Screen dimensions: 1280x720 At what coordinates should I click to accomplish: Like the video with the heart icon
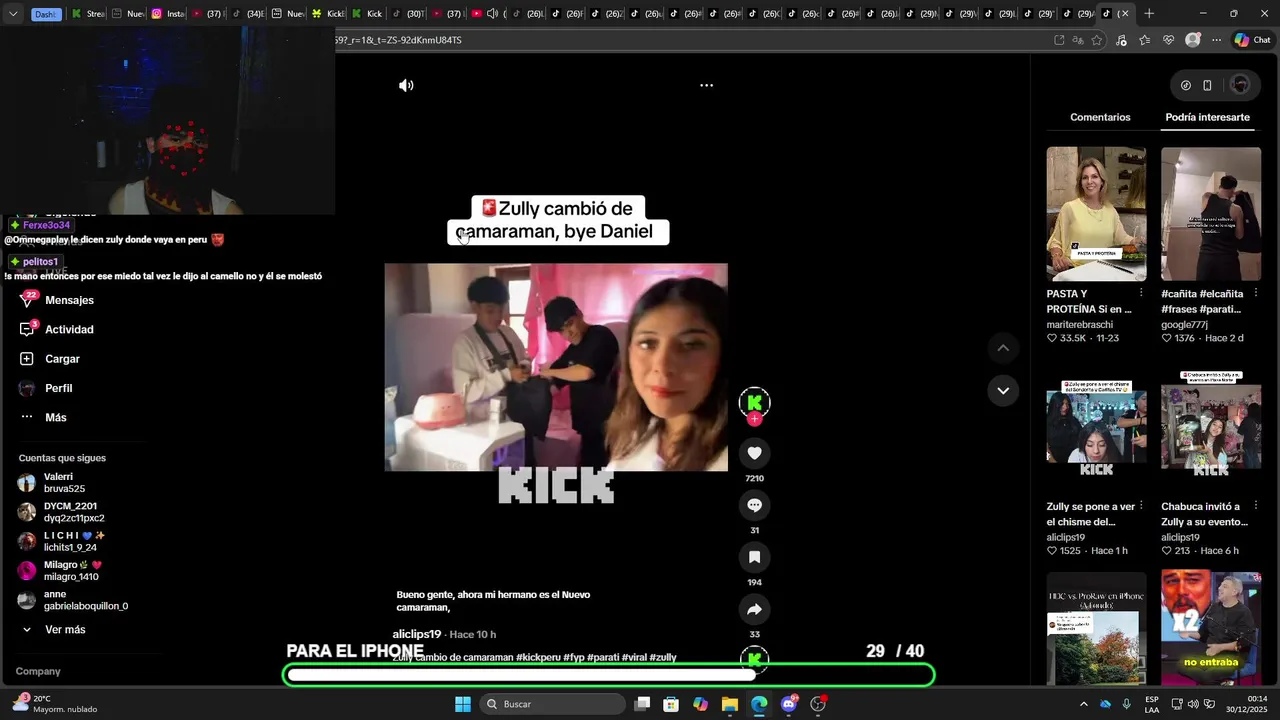coord(754,453)
